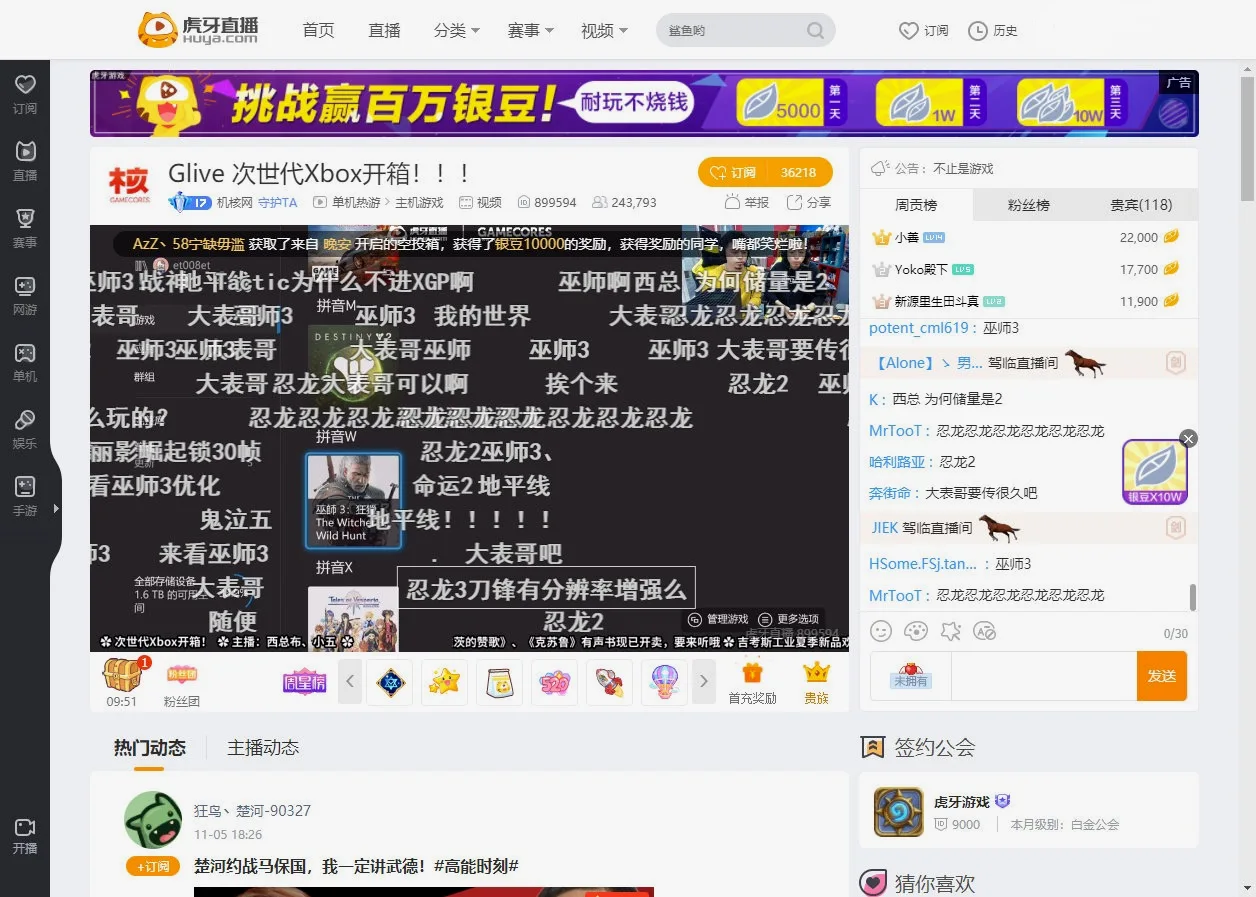This screenshot has height=897, width=1256.
Task: Focus the chat message input field
Action: point(1043,676)
